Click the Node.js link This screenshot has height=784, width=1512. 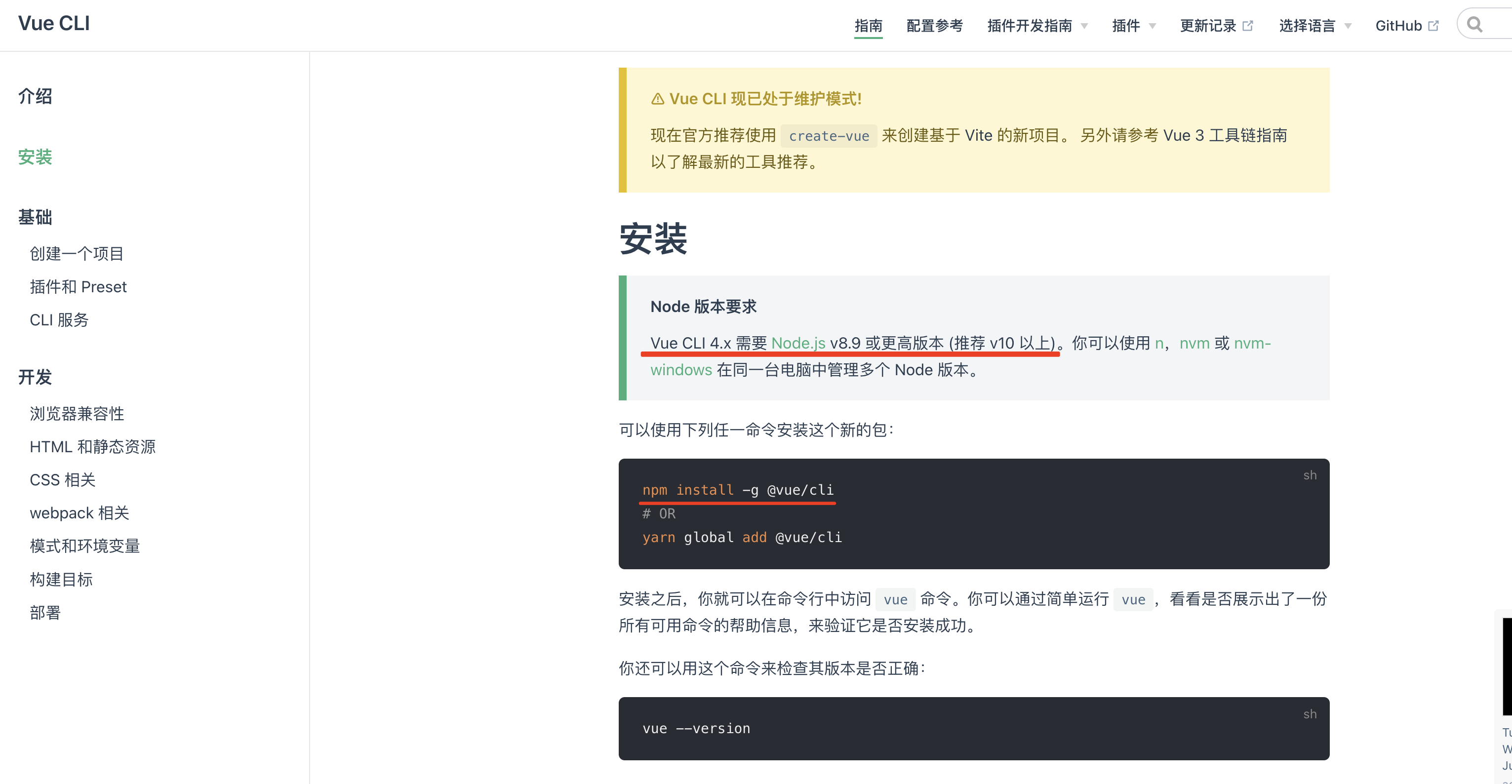(798, 343)
